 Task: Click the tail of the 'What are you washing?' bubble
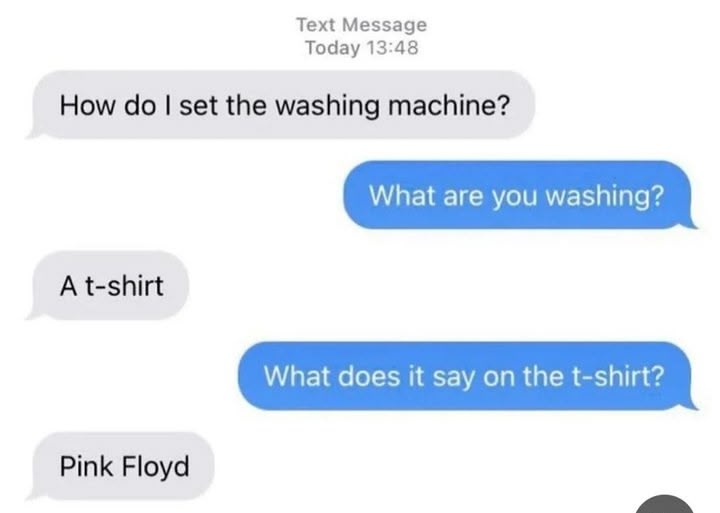pos(689,224)
